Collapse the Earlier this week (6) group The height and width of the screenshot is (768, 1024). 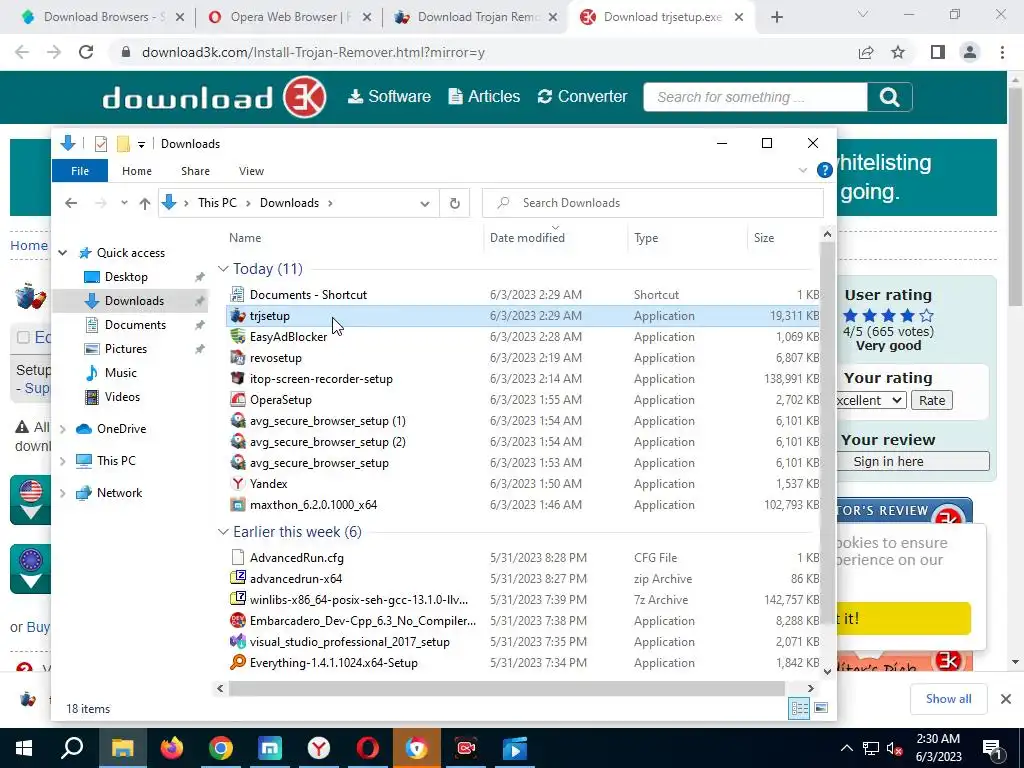click(223, 532)
